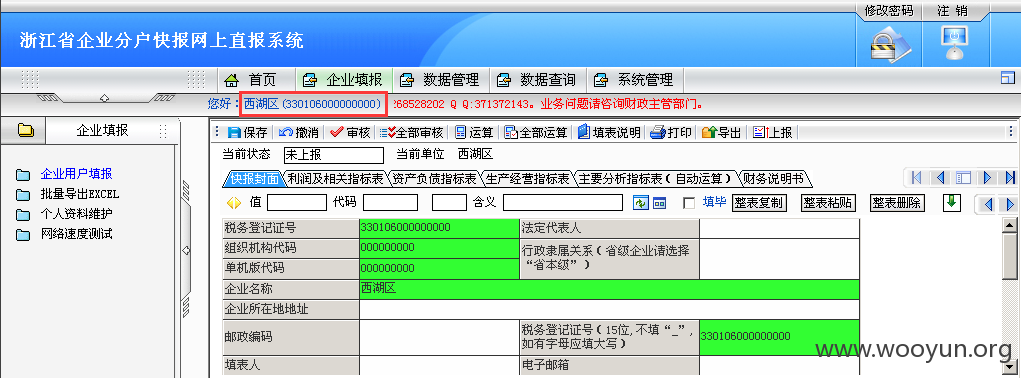
Task: Click the 整表删除 button
Action: [897, 203]
